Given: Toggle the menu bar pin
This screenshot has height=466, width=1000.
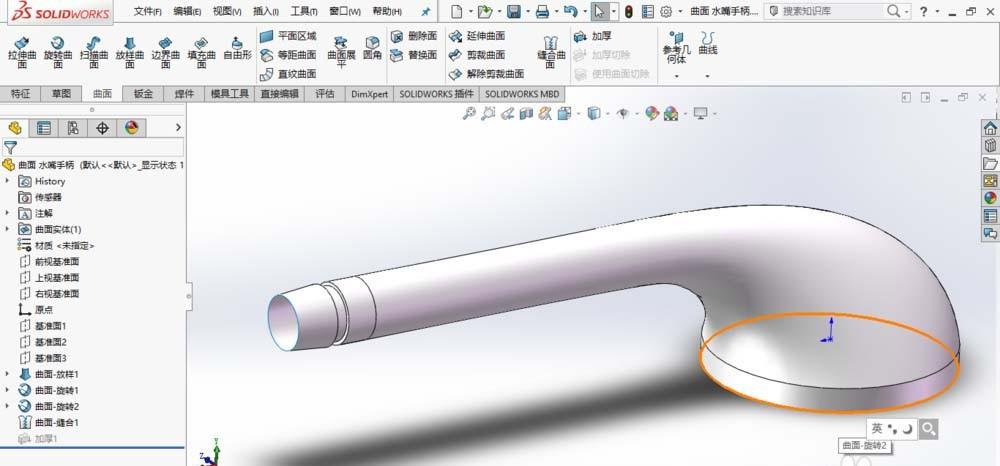Looking at the screenshot, I should coord(425,11).
